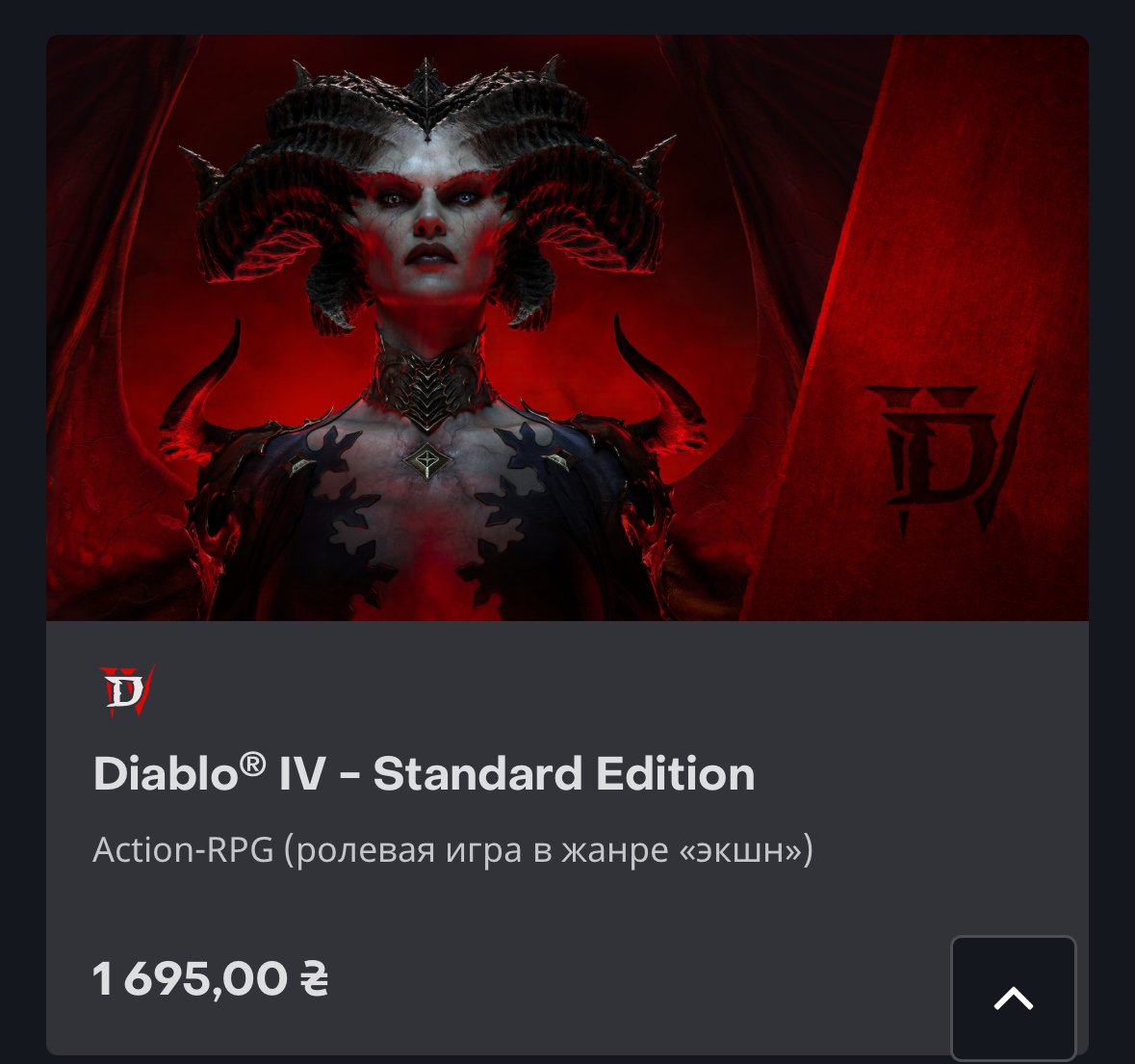
Task: Click the scroll-to-top chevron button
Action: pyautogui.click(x=1014, y=999)
